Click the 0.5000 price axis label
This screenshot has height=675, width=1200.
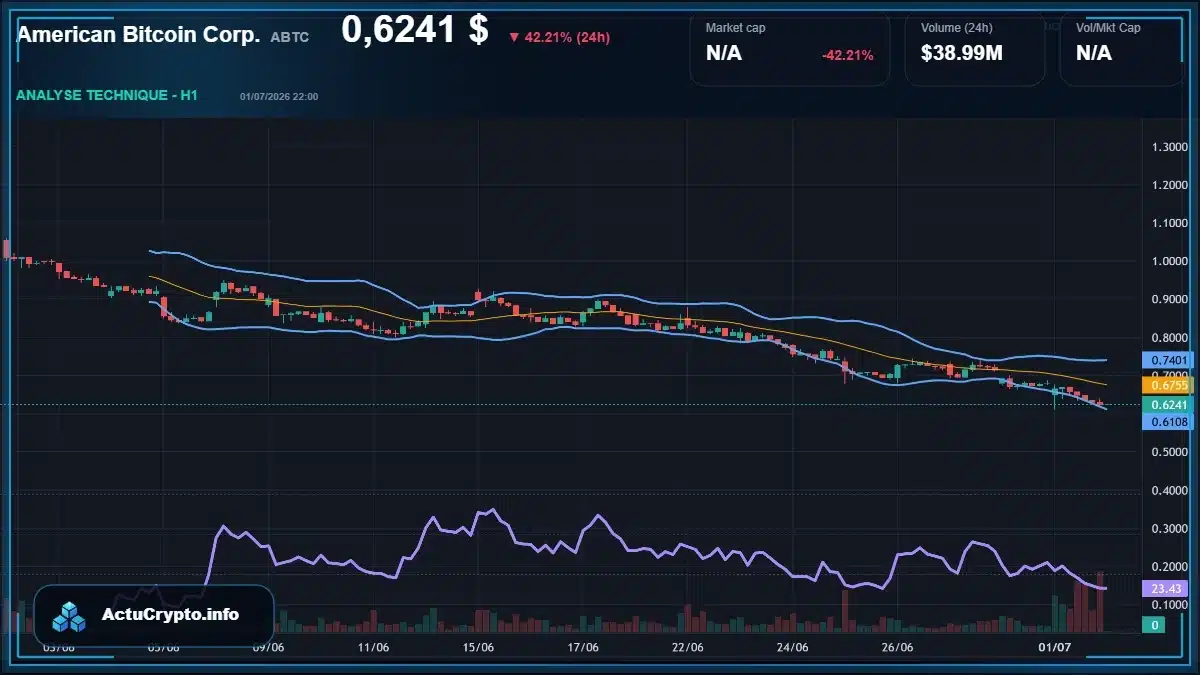1170,452
